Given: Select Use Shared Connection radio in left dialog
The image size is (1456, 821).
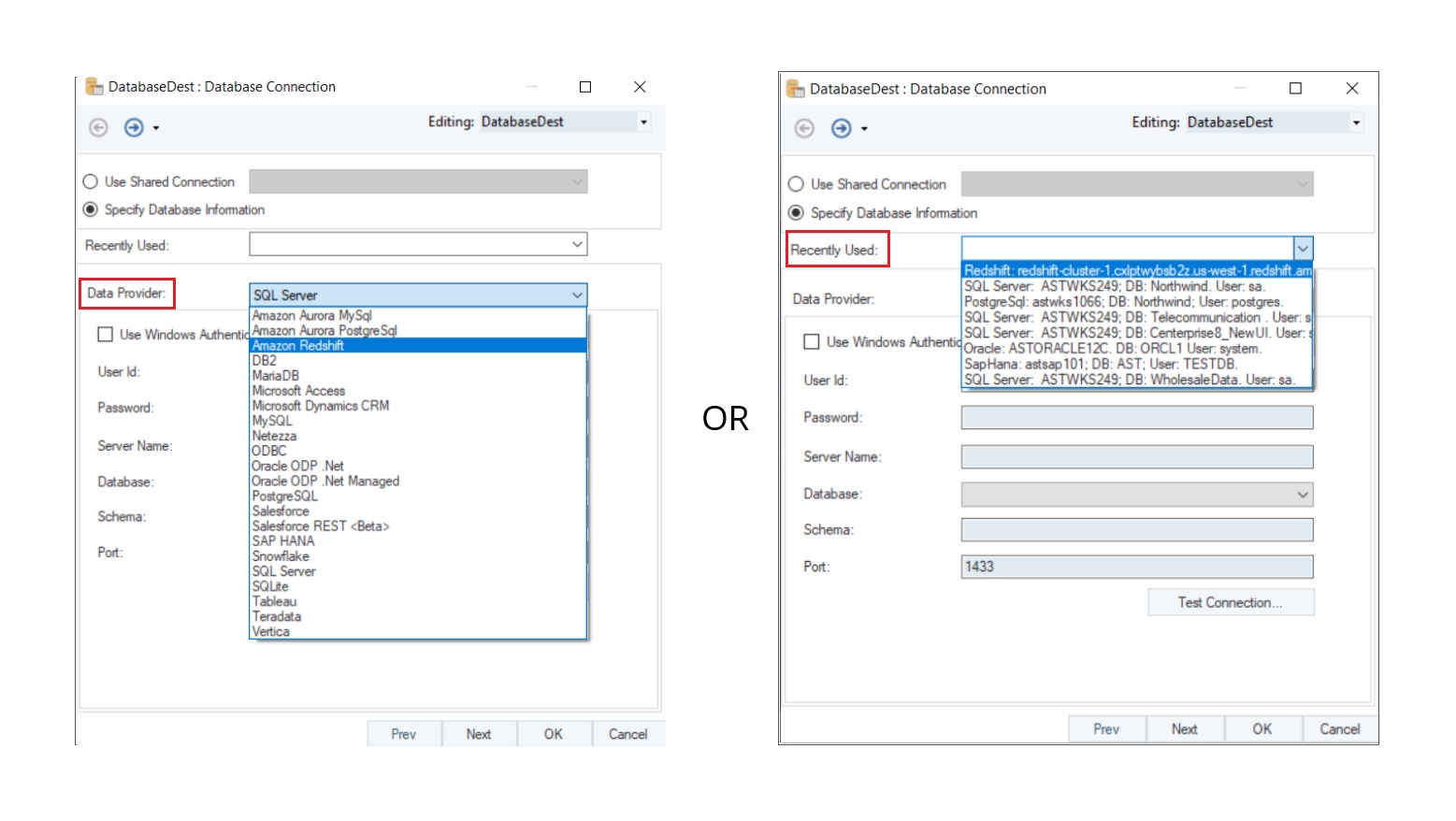Looking at the screenshot, I should point(91,181).
